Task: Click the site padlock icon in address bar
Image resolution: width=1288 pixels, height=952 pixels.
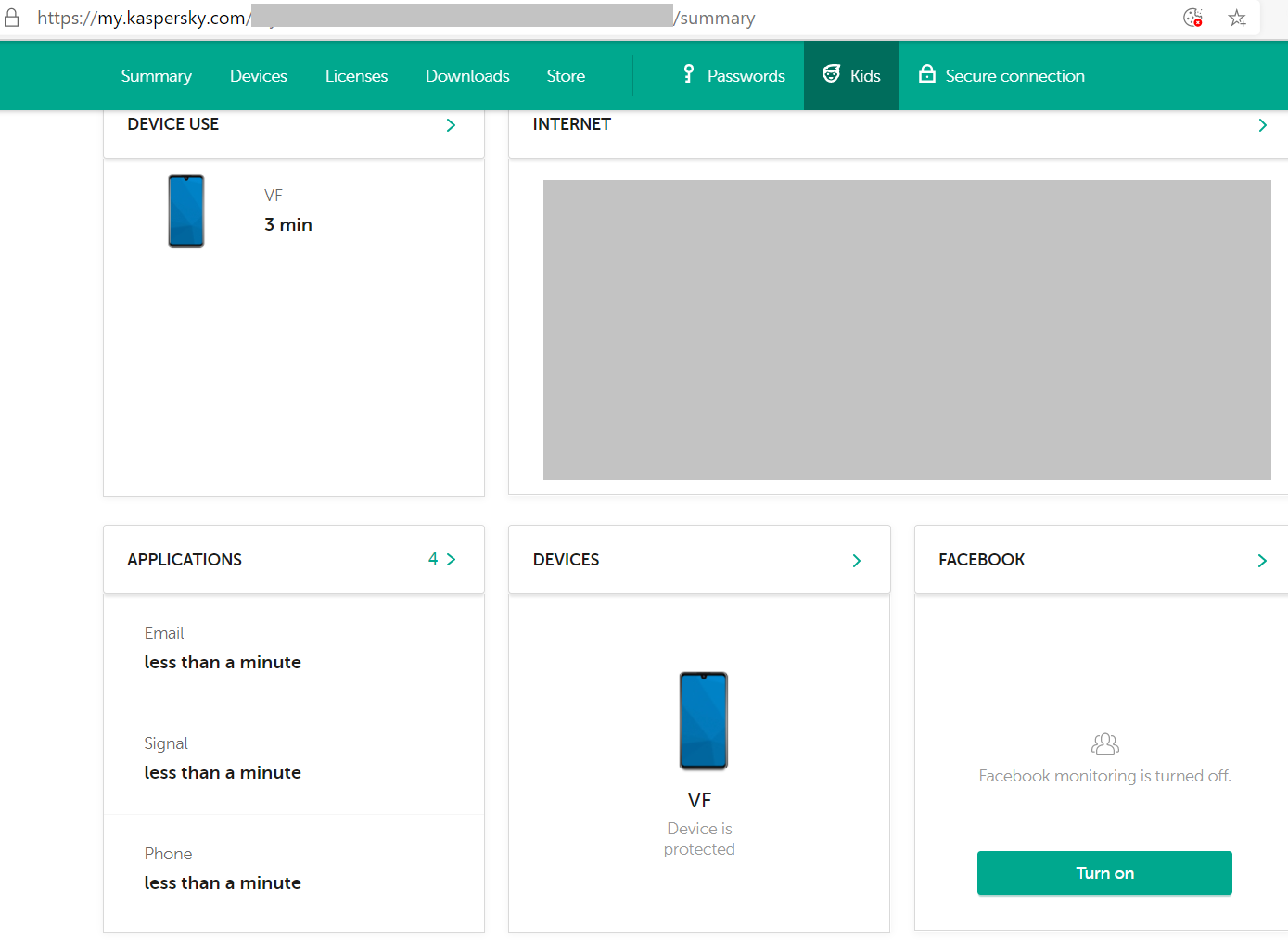Action: pos(12,18)
